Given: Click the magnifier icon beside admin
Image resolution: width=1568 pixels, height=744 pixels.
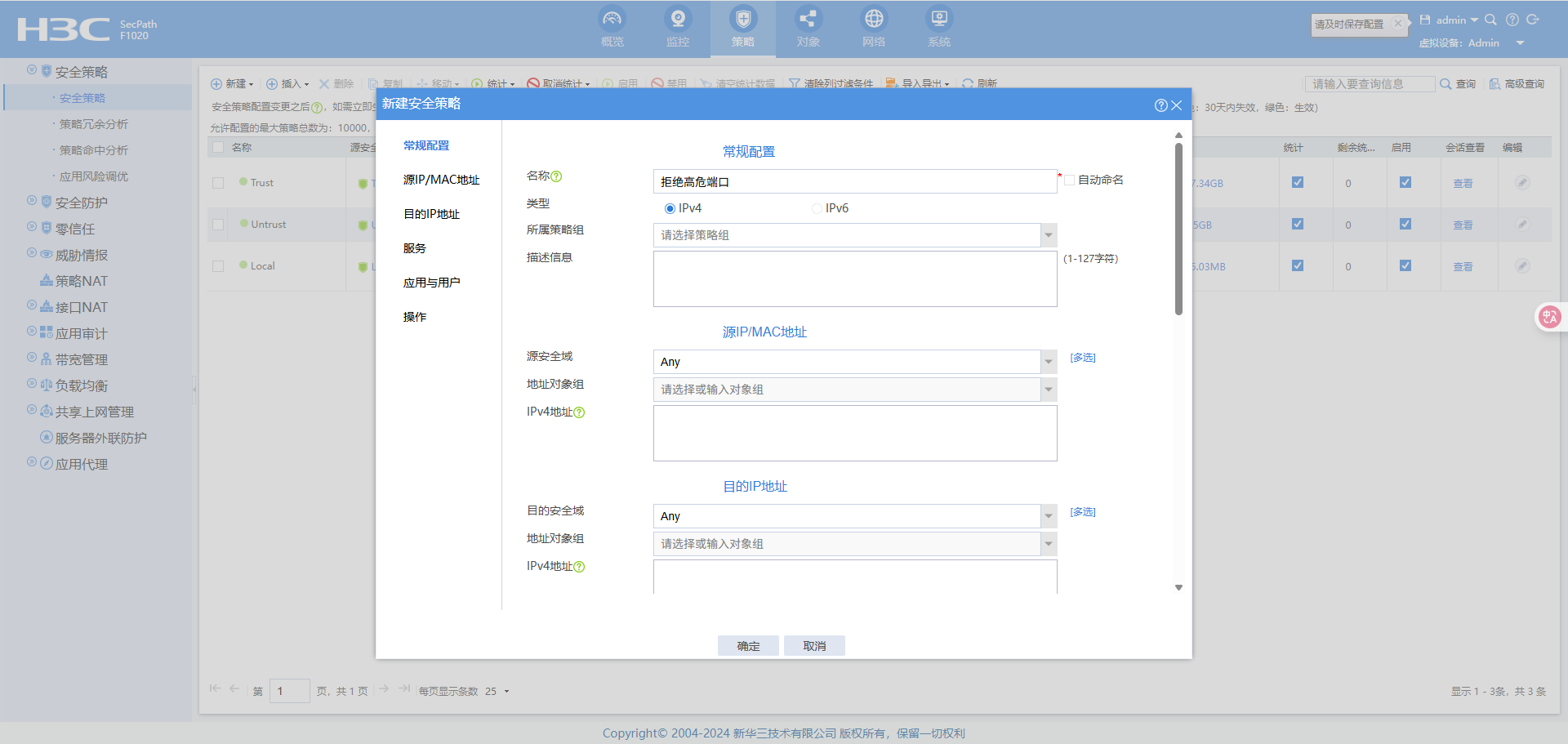Looking at the screenshot, I should pyautogui.click(x=1490, y=20).
